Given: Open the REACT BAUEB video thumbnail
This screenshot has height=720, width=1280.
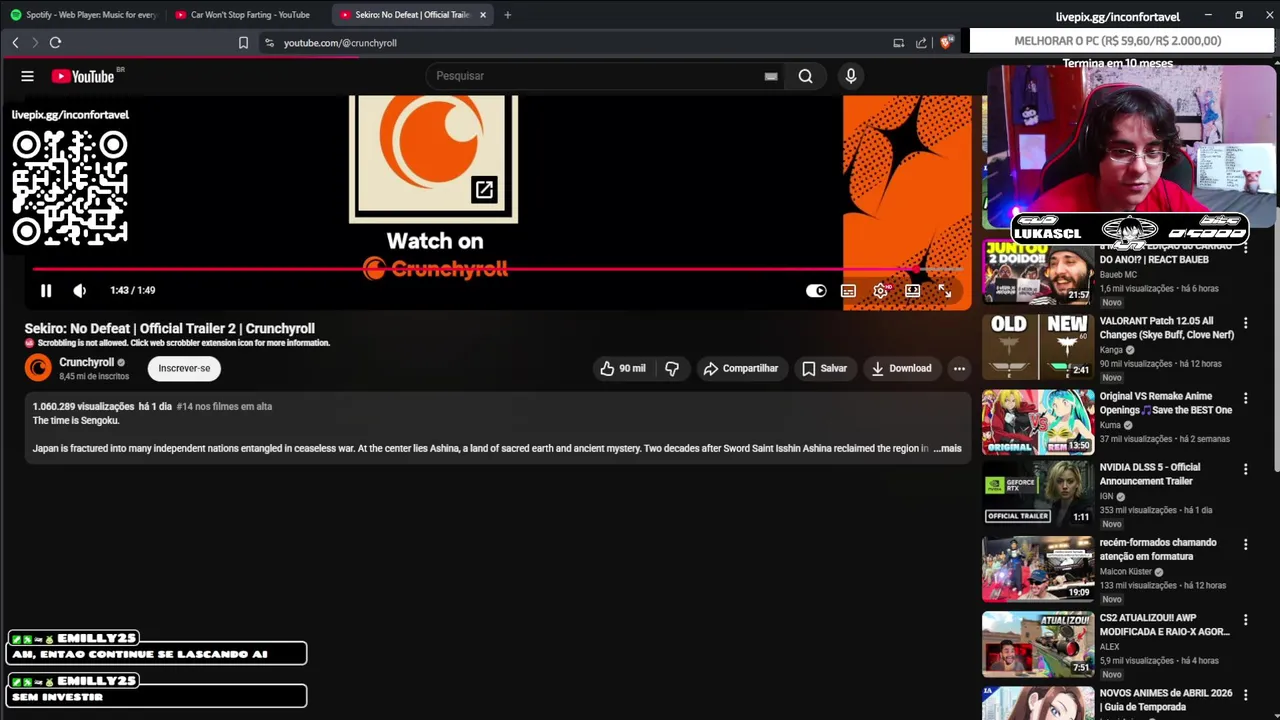Looking at the screenshot, I should click(x=1038, y=271).
